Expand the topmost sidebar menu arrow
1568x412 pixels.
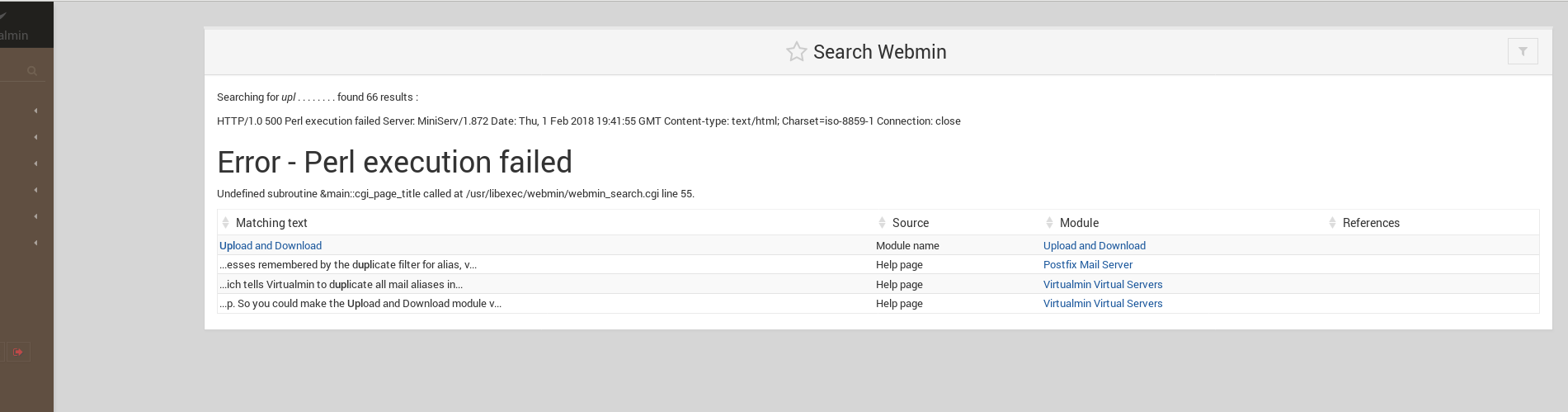point(35,111)
